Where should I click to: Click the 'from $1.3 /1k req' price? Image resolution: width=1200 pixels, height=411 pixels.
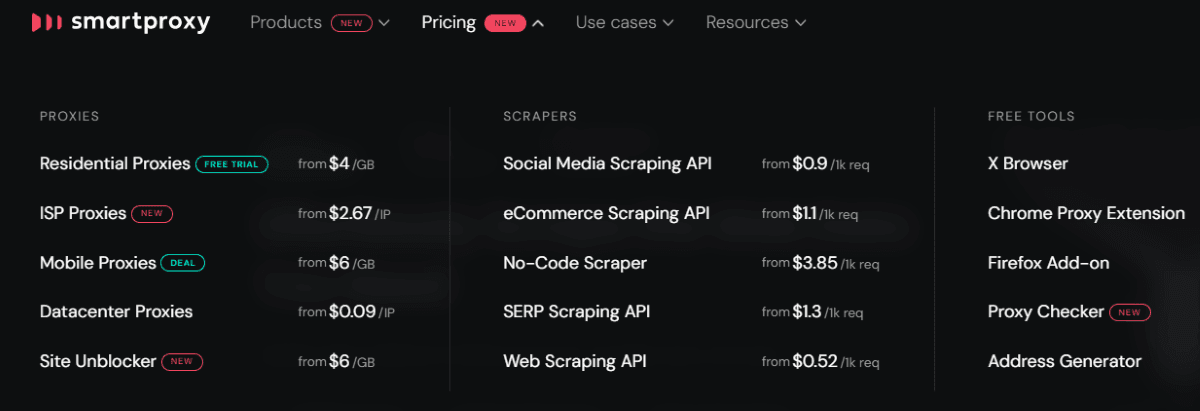point(812,312)
